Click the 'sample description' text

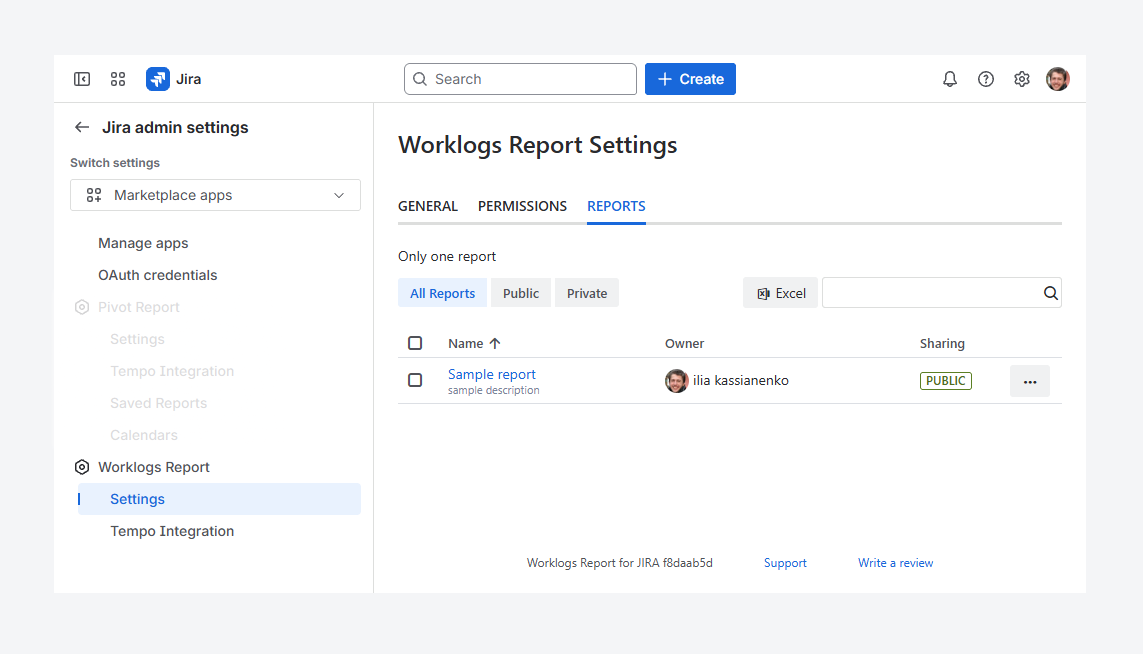494,391
